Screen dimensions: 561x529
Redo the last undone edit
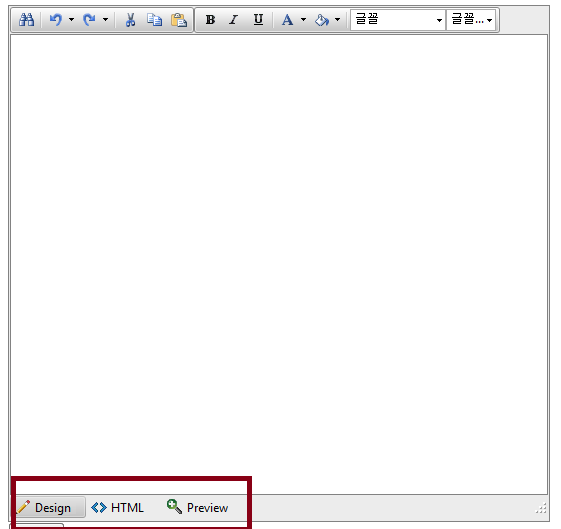click(x=89, y=20)
